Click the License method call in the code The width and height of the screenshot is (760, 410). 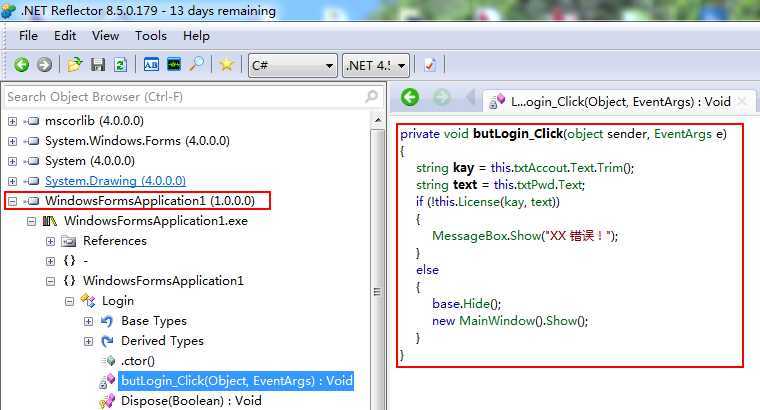(x=479, y=202)
